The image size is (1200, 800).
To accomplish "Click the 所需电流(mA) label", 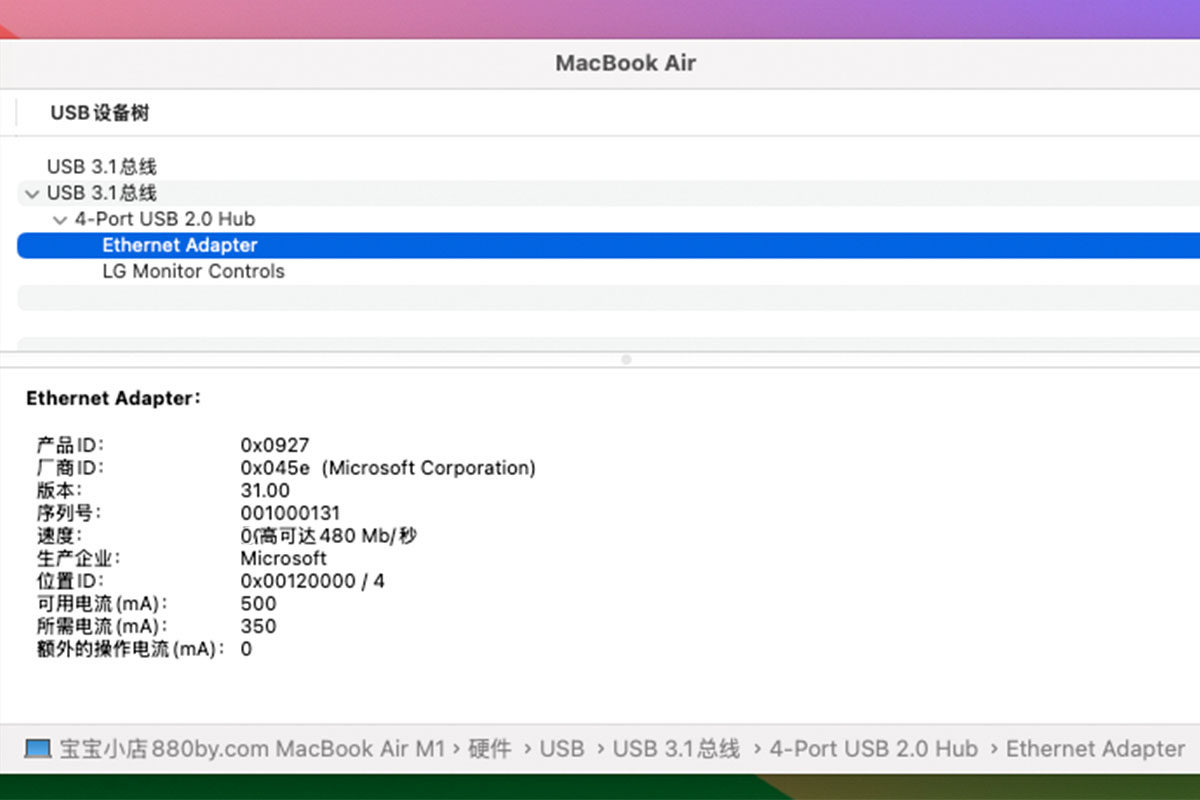I will [102, 627].
